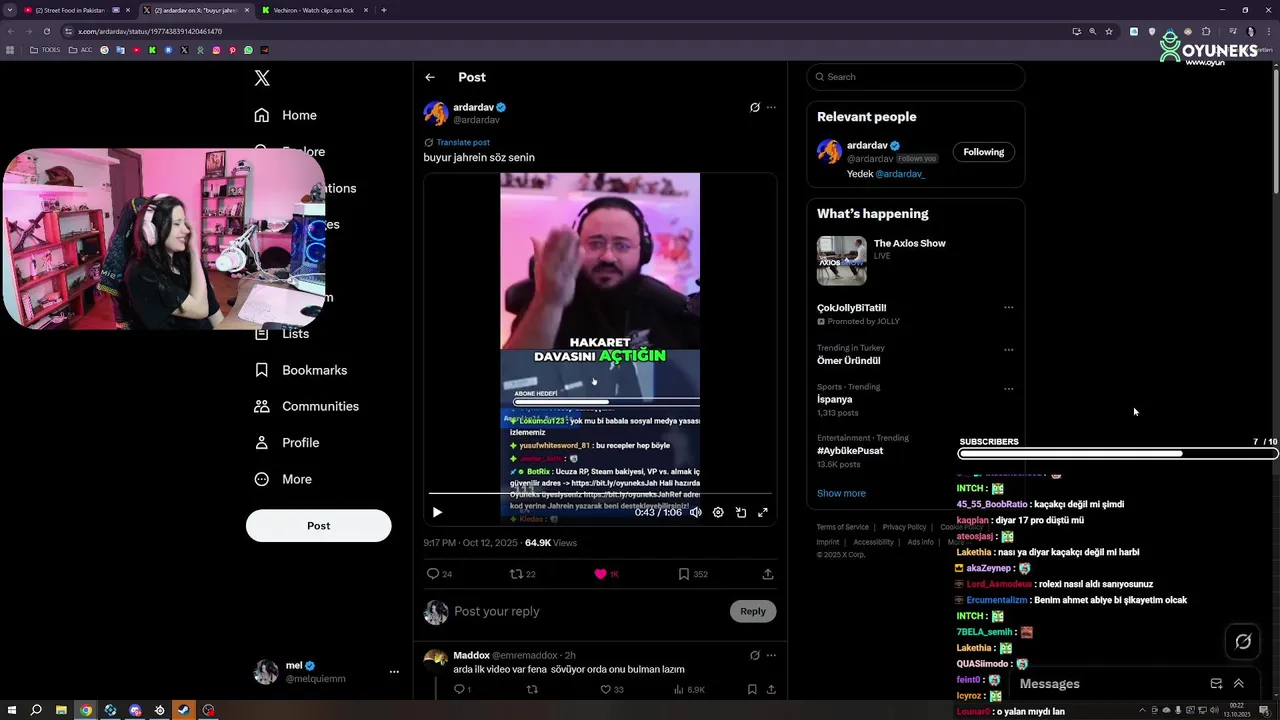Open File Explorer from the taskbar
This screenshot has width=1280, height=720.
pos(61,710)
